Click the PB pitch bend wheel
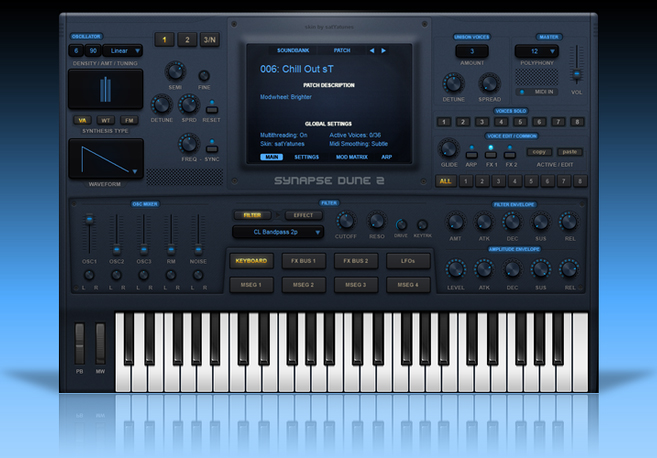Viewport: 657px width, 458px height. click(80, 344)
